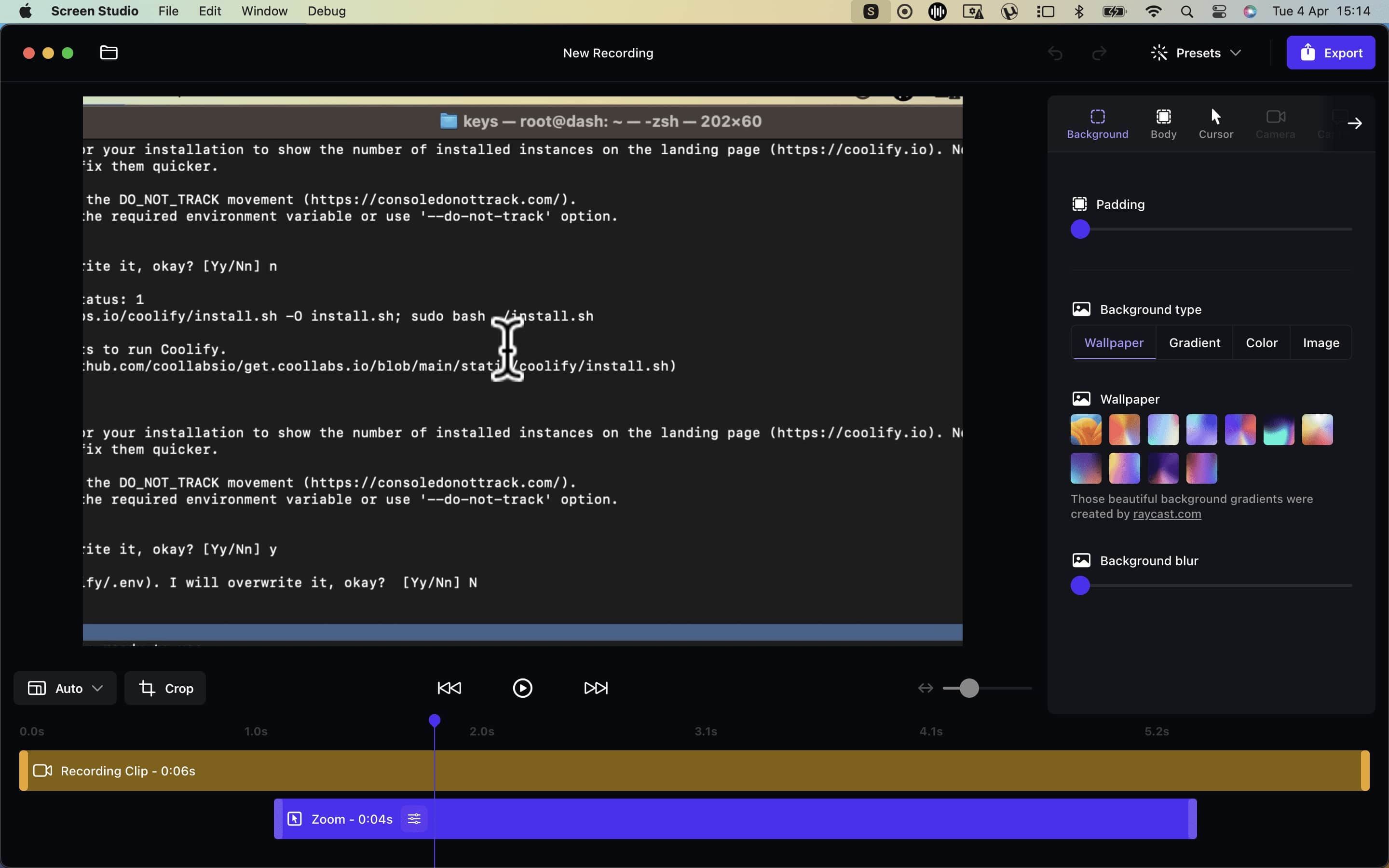Undo the last edit
The image size is (1389, 868).
point(1055,53)
